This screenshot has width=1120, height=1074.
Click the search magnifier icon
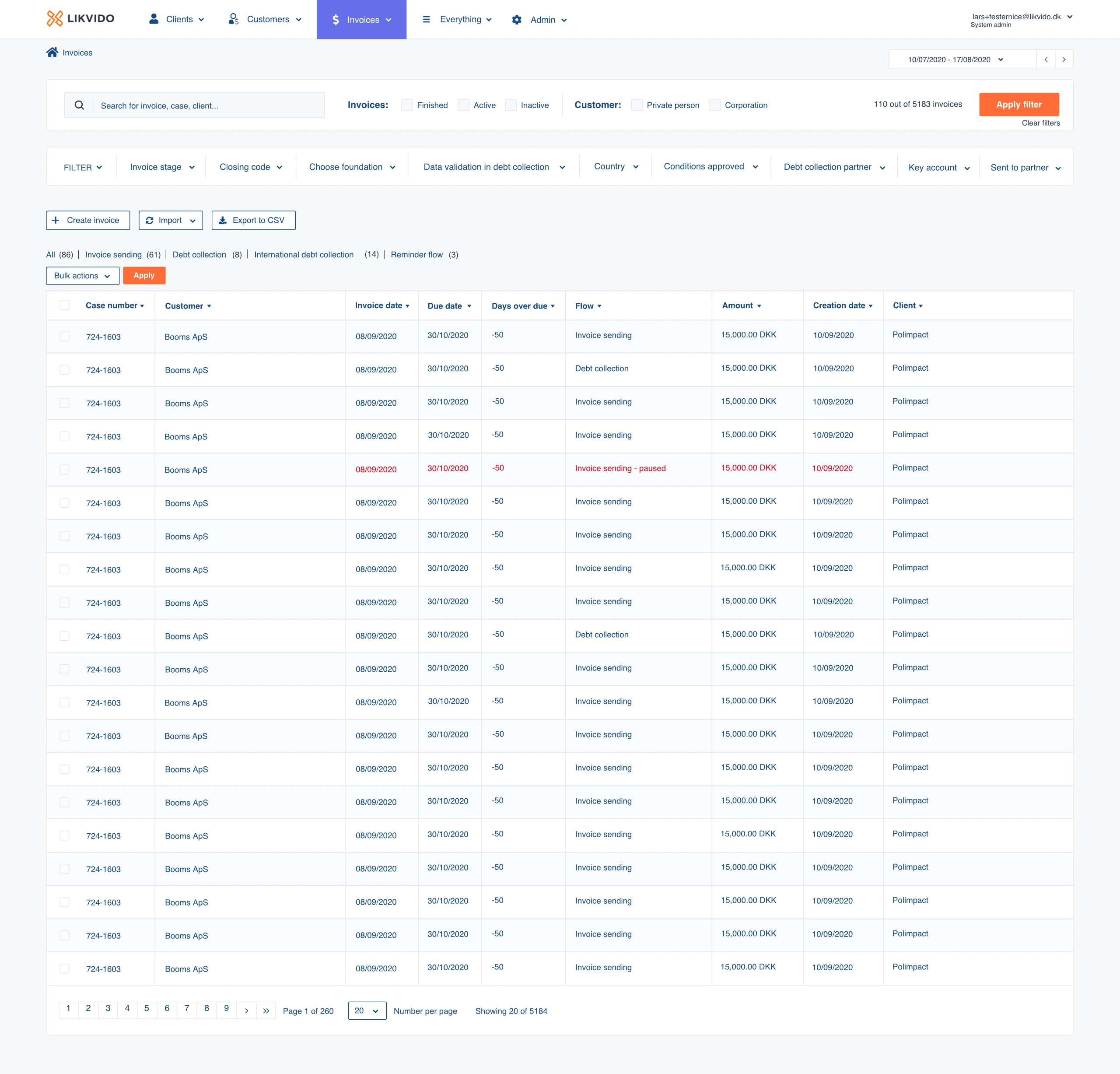tap(80, 105)
